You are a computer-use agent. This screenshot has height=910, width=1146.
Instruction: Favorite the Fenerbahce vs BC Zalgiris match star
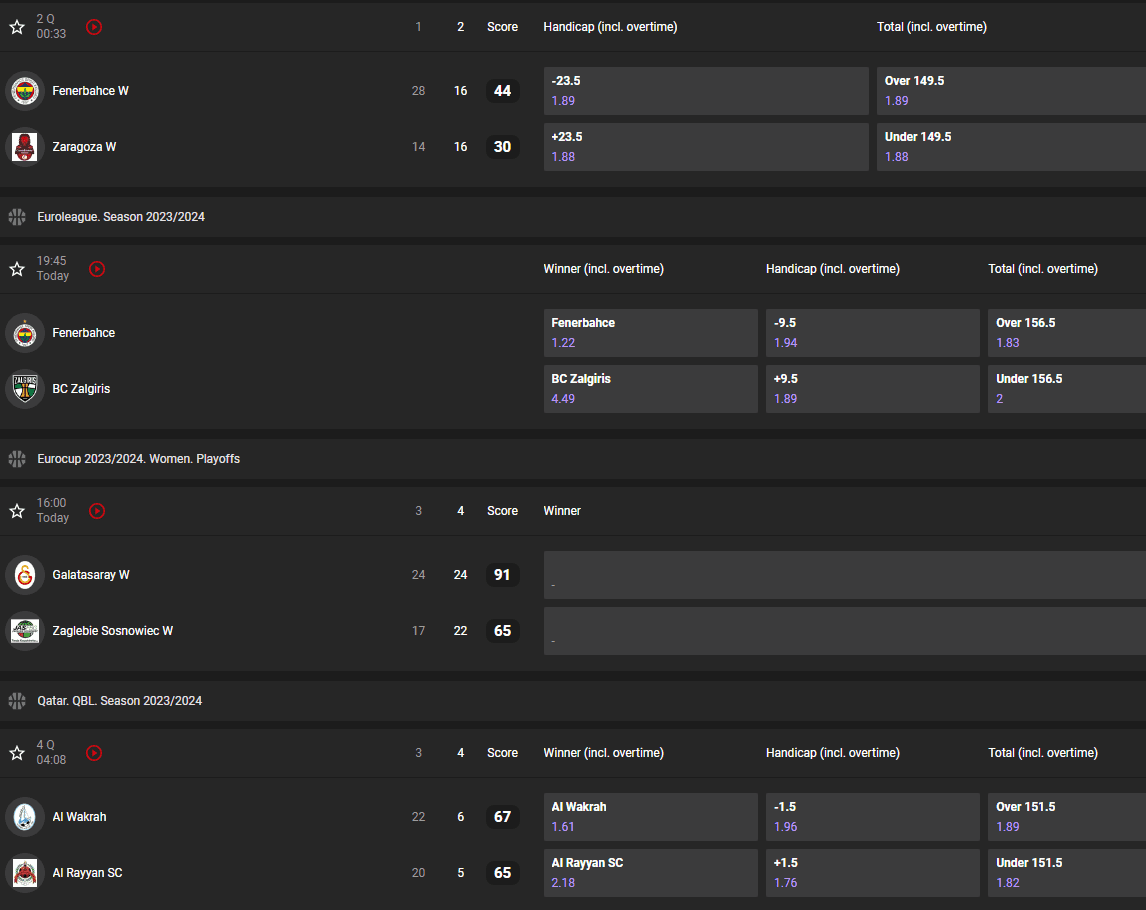[17, 269]
